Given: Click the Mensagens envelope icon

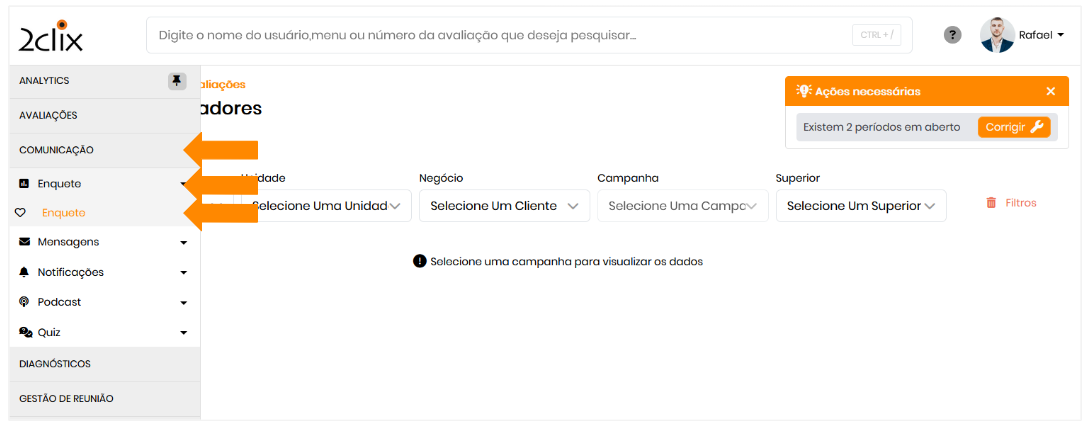Looking at the screenshot, I should [x=24, y=242].
